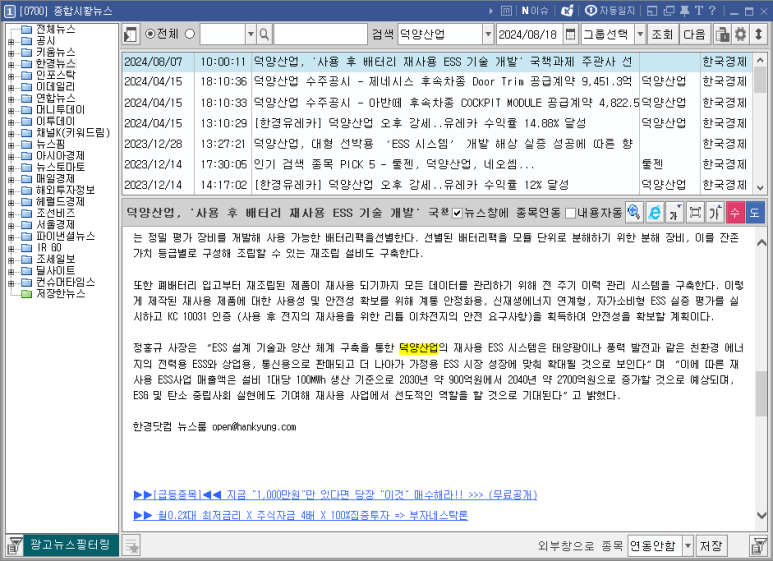Select the 2024/04/15 Door Trim news row

(437, 81)
